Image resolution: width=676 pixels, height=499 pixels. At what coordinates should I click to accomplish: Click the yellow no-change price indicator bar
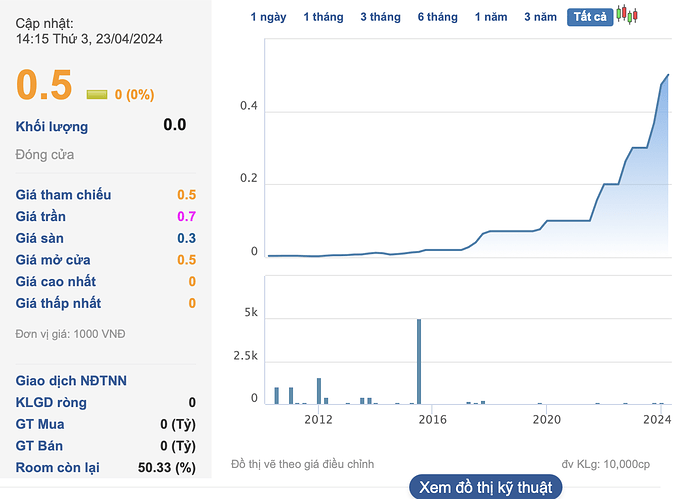tap(97, 94)
